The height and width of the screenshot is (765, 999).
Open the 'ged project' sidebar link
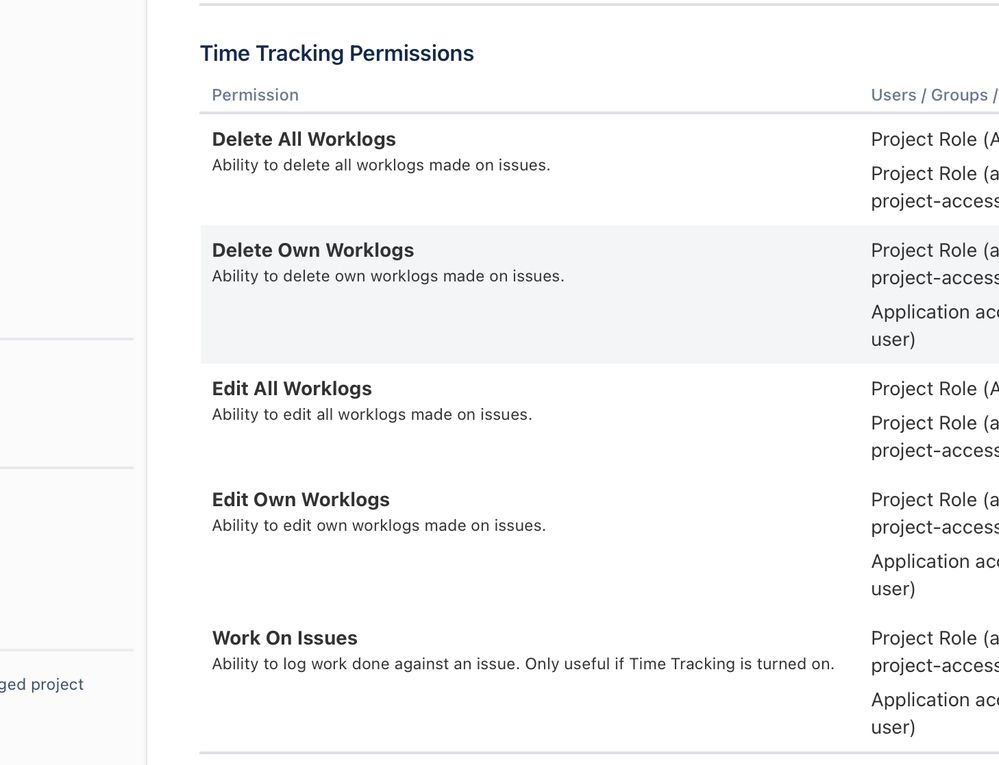(x=41, y=684)
